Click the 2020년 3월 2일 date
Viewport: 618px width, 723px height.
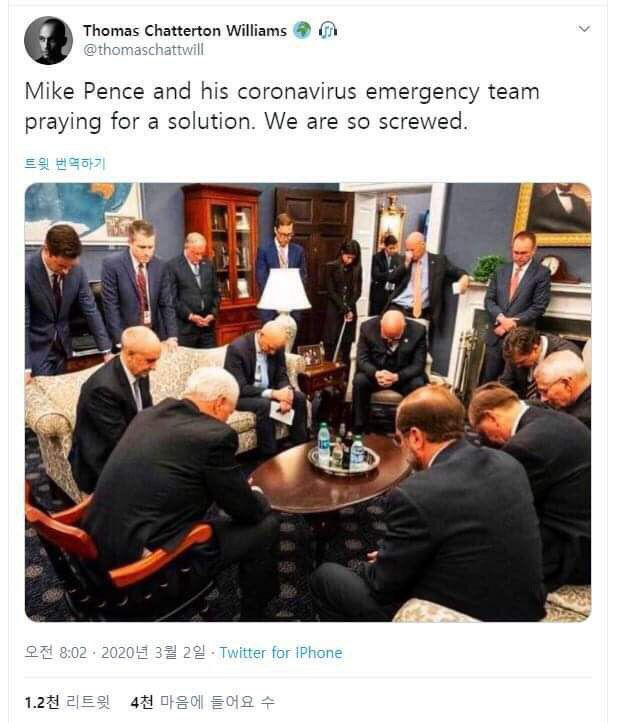(x=153, y=652)
